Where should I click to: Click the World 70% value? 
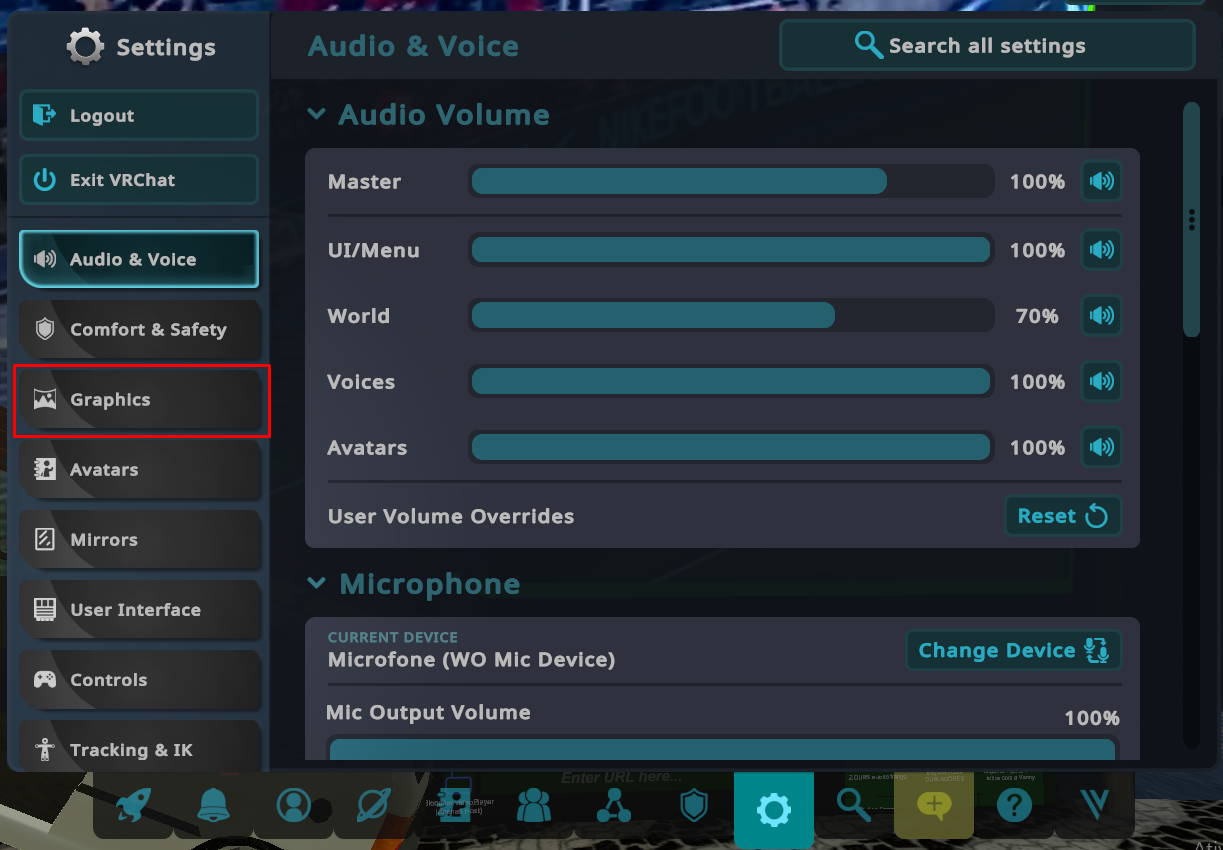1037,316
